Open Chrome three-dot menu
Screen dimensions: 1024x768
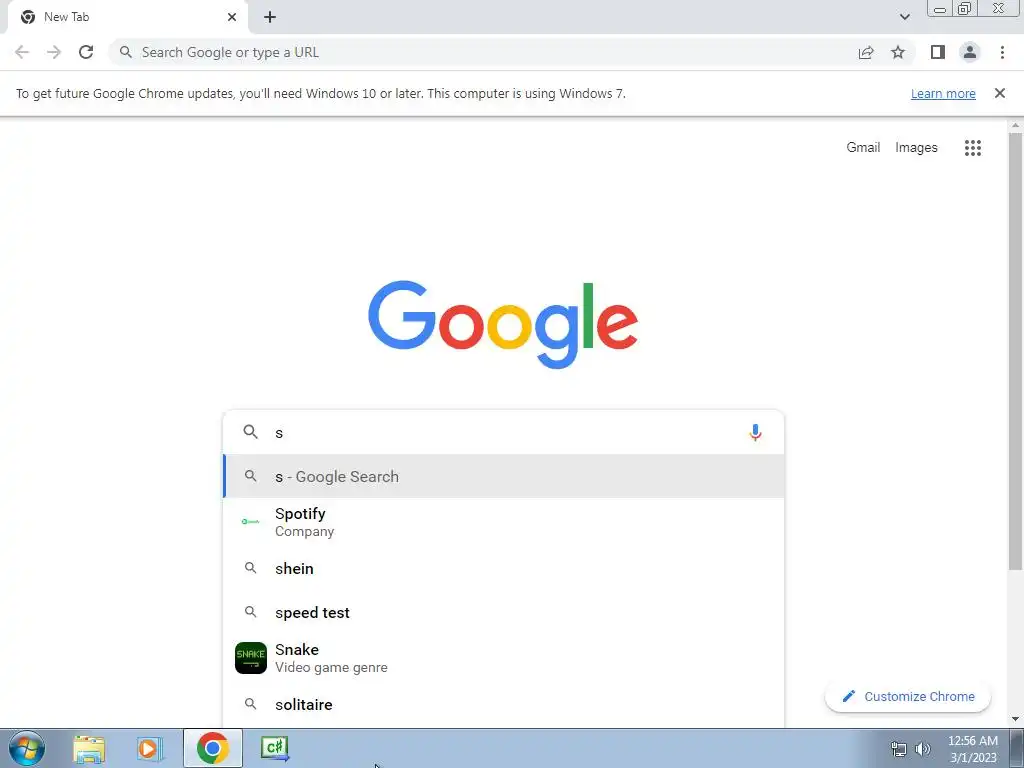coord(1002,52)
